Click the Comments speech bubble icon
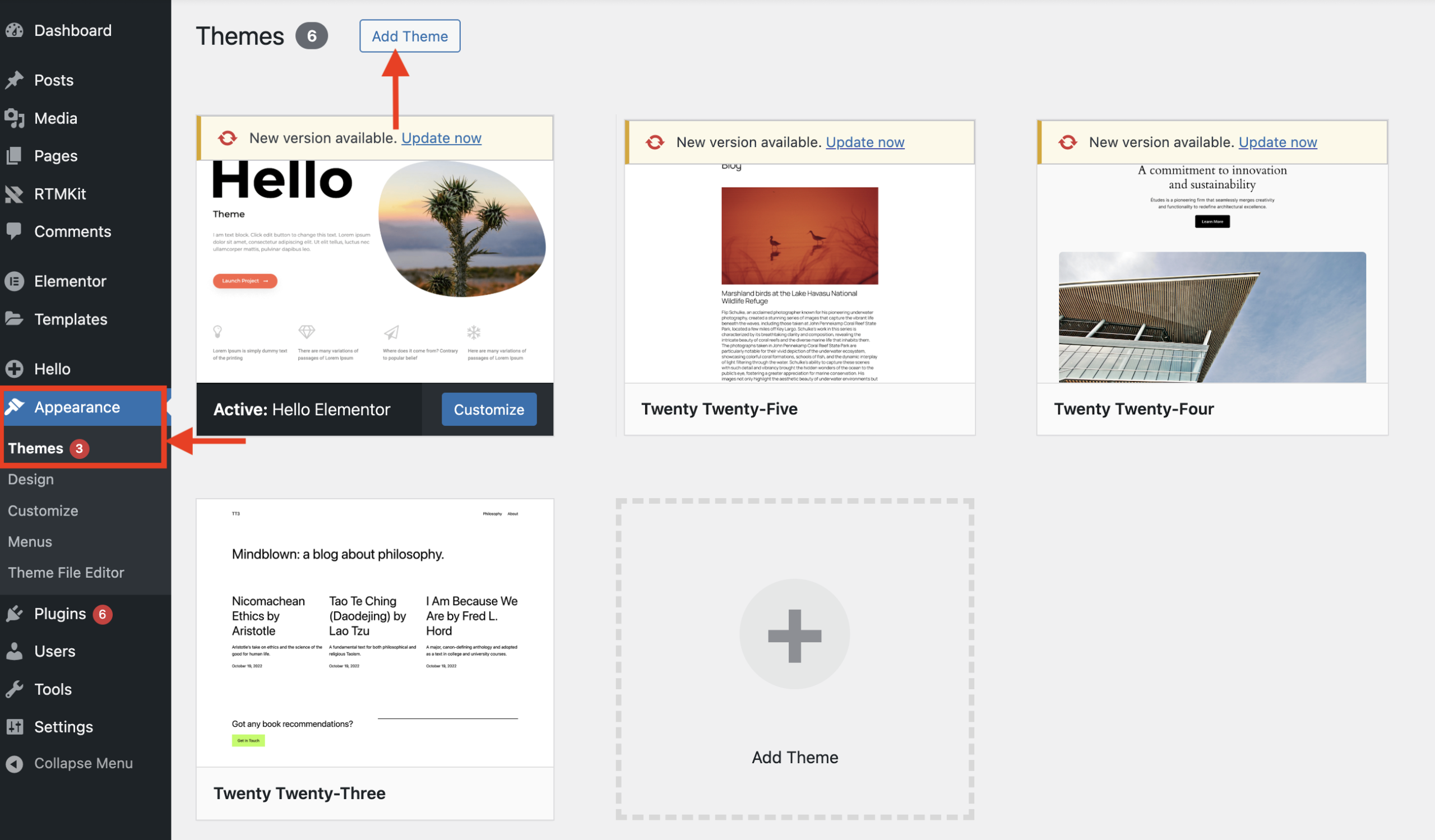 [15, 231]
